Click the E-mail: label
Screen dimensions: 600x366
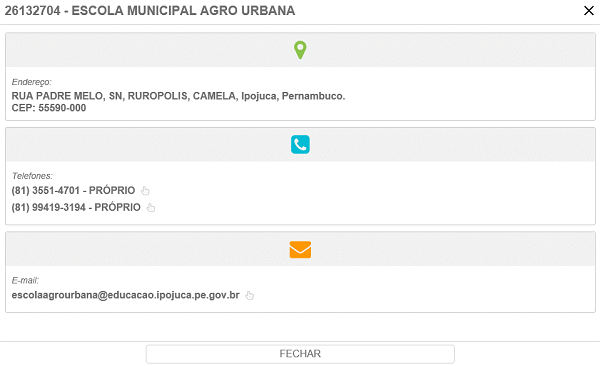click(x=25, y=280)
